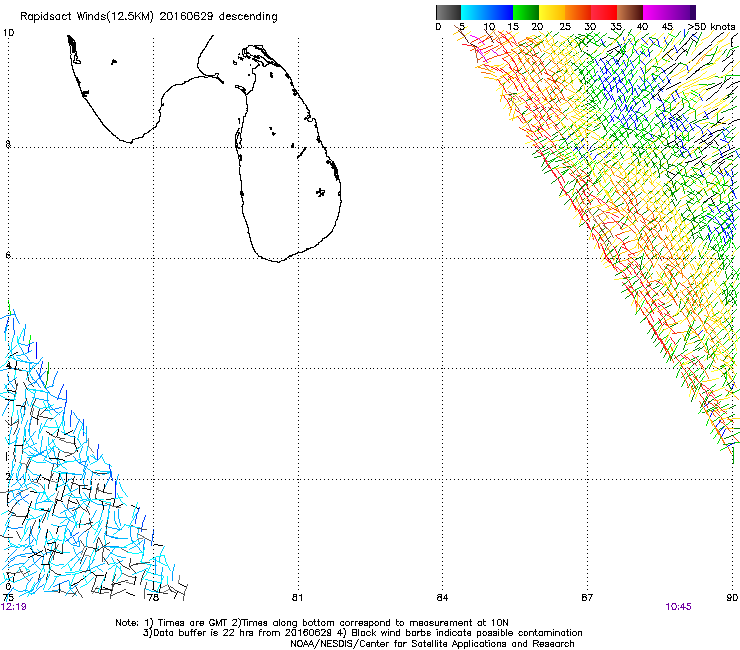The width and height of the screenshot is (740, 650).
Task: Click the latitude label '6' on left axis
Action: click(x=8, y=255)
